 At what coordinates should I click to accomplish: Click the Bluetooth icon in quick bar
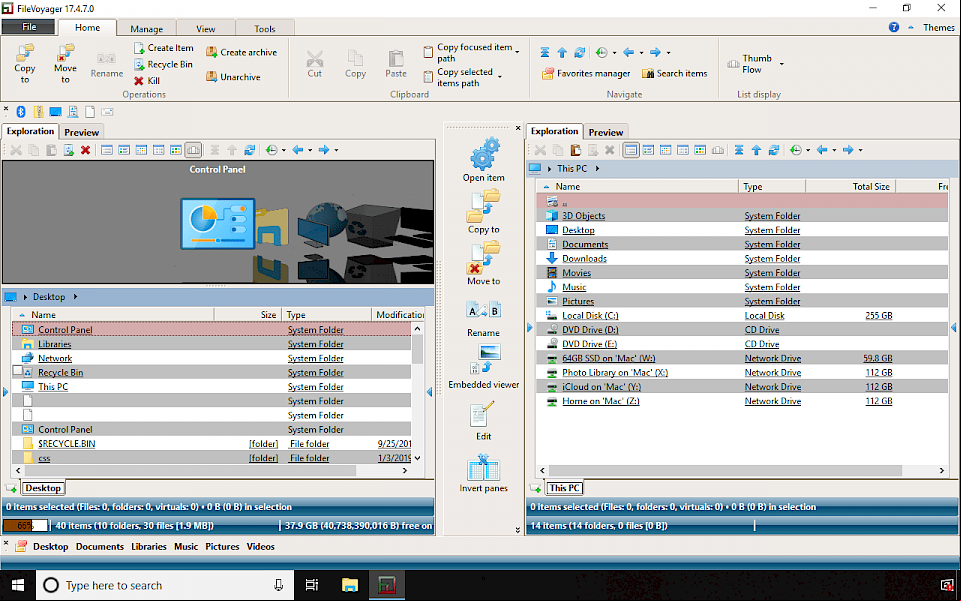click(x=21, y=112)
